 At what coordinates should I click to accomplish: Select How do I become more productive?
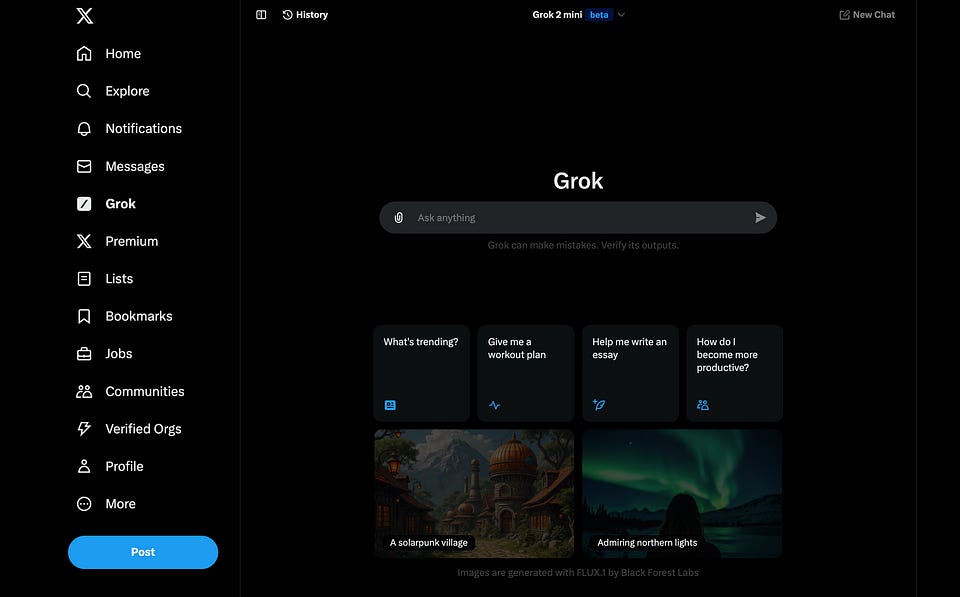[734, 373]
